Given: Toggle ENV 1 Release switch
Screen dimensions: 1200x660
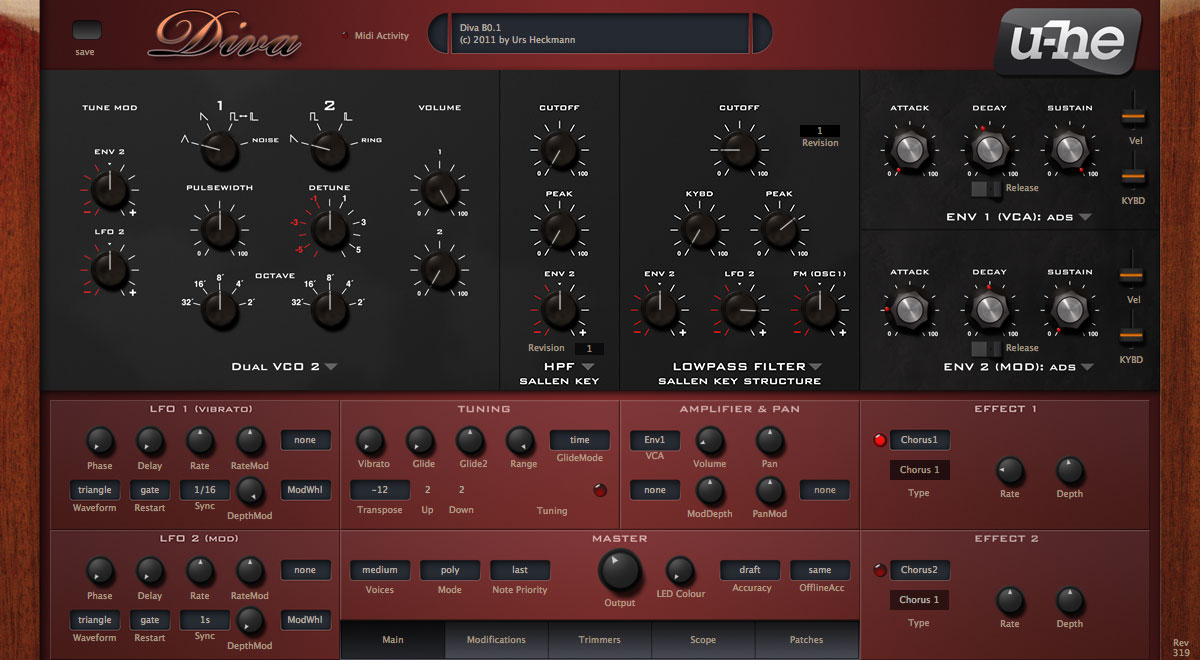Looking at the screenshot, I should coord(985,188).
